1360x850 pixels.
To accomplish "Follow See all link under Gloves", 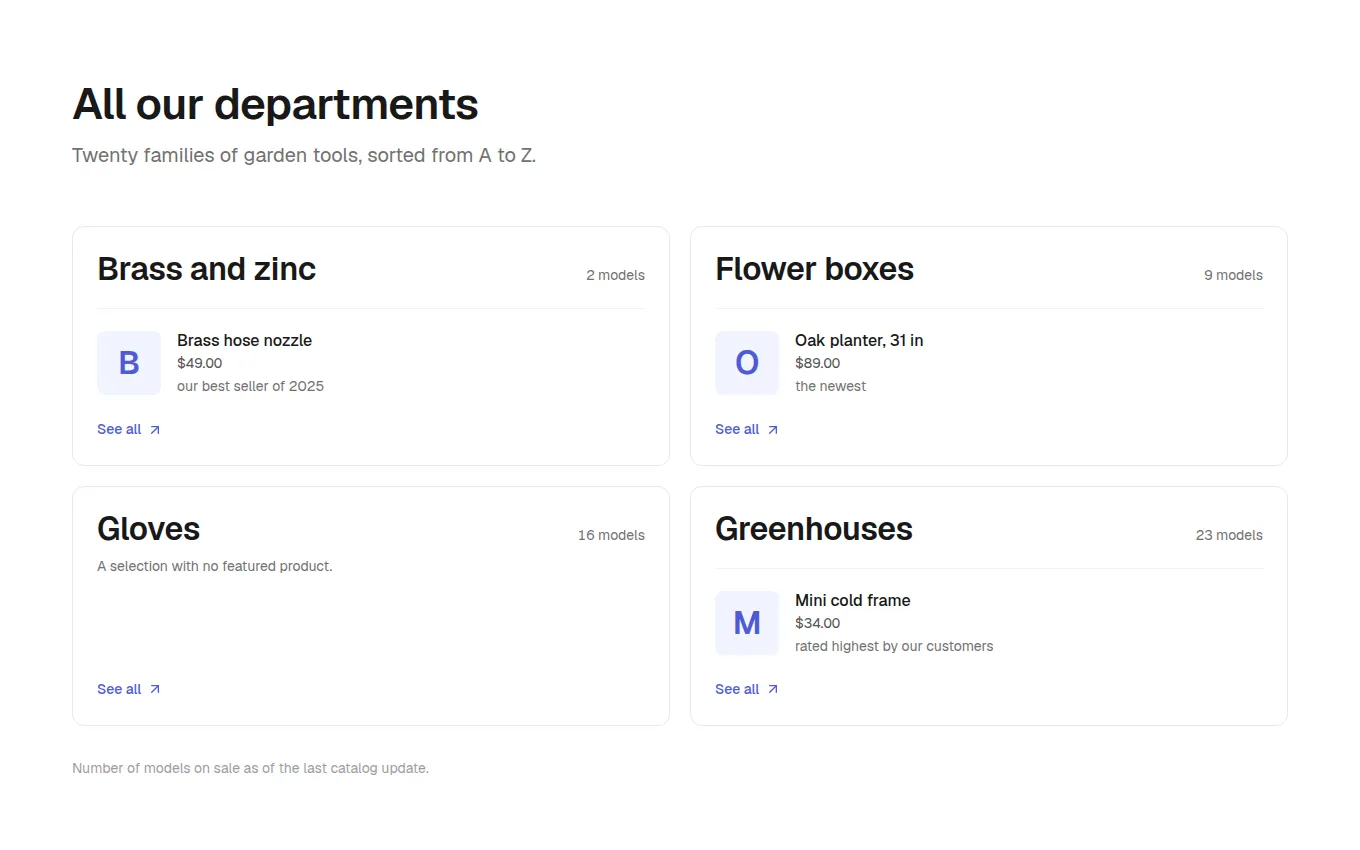I will click(129, 689).
